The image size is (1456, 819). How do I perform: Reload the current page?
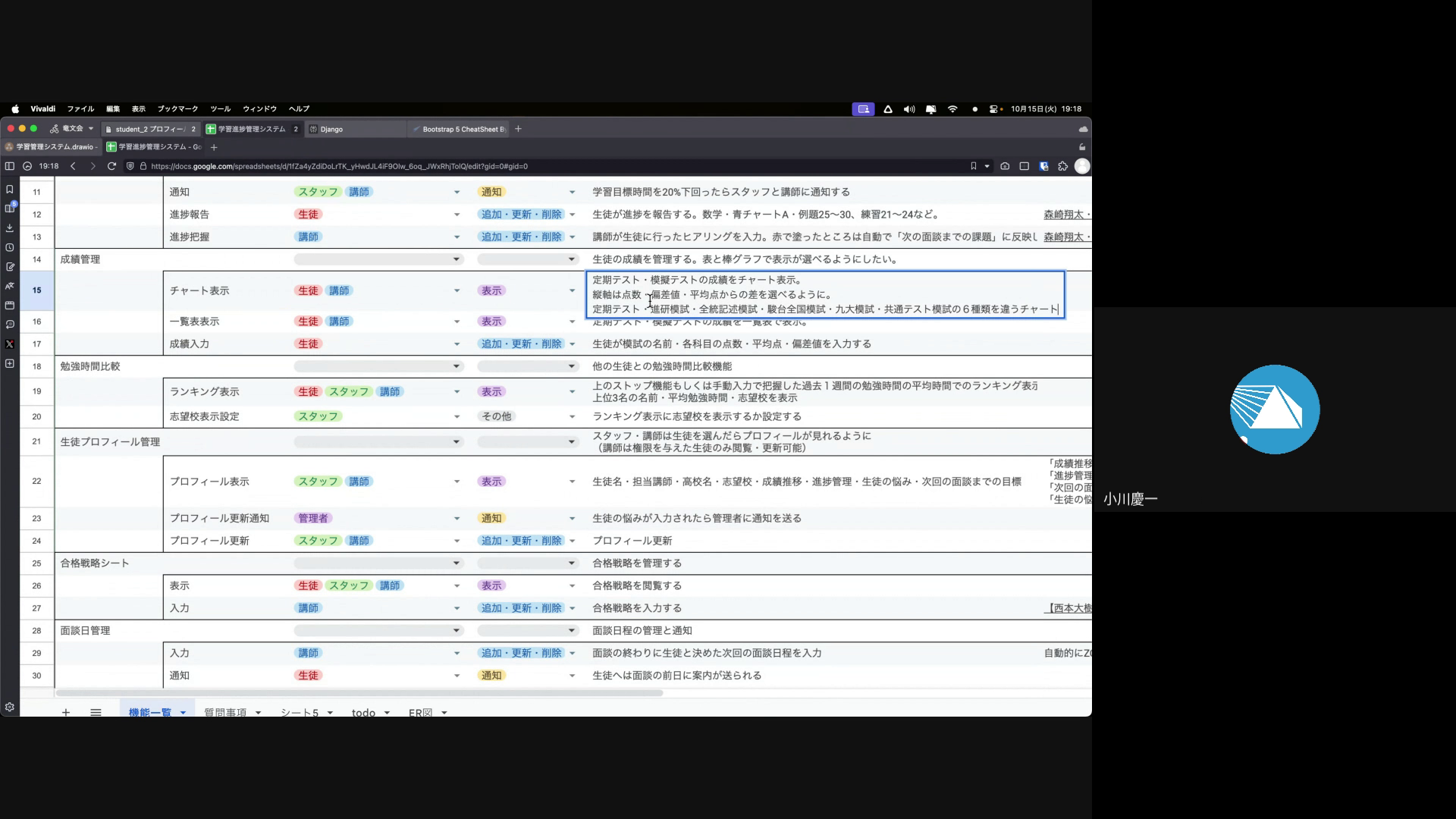tap(111, 166)
